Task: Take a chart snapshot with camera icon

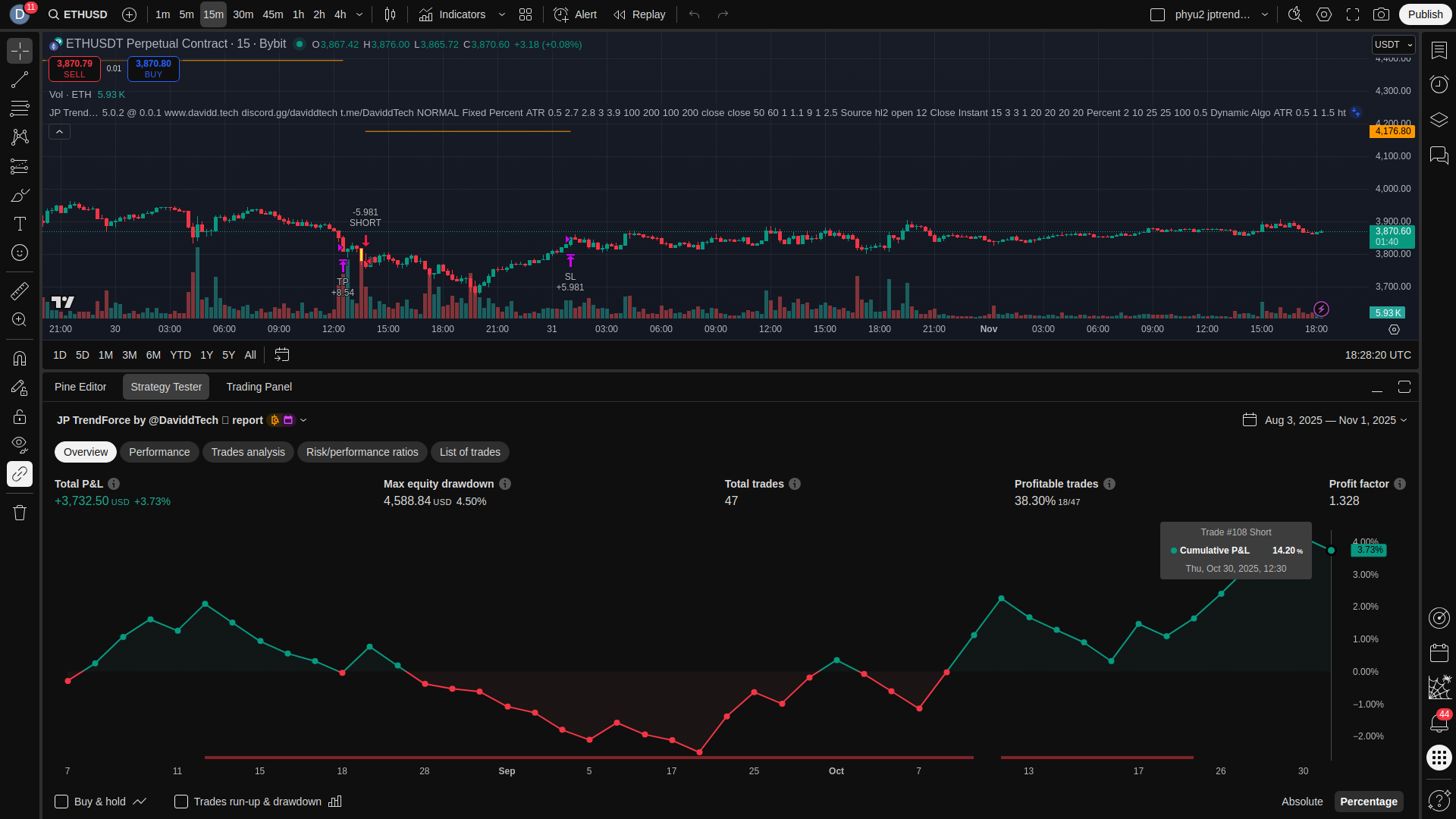Action: pos(1381,14)
